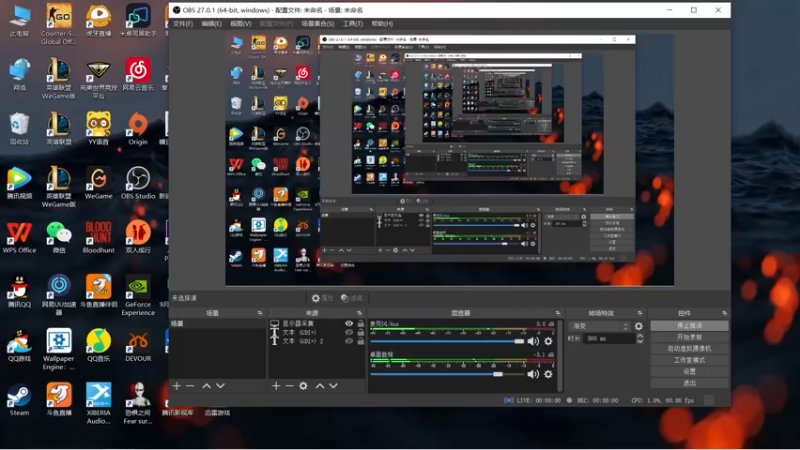800x450 pixels.
Task: Mute the 桌面音频 speaker icon
Action: click(x=533, y=374)
